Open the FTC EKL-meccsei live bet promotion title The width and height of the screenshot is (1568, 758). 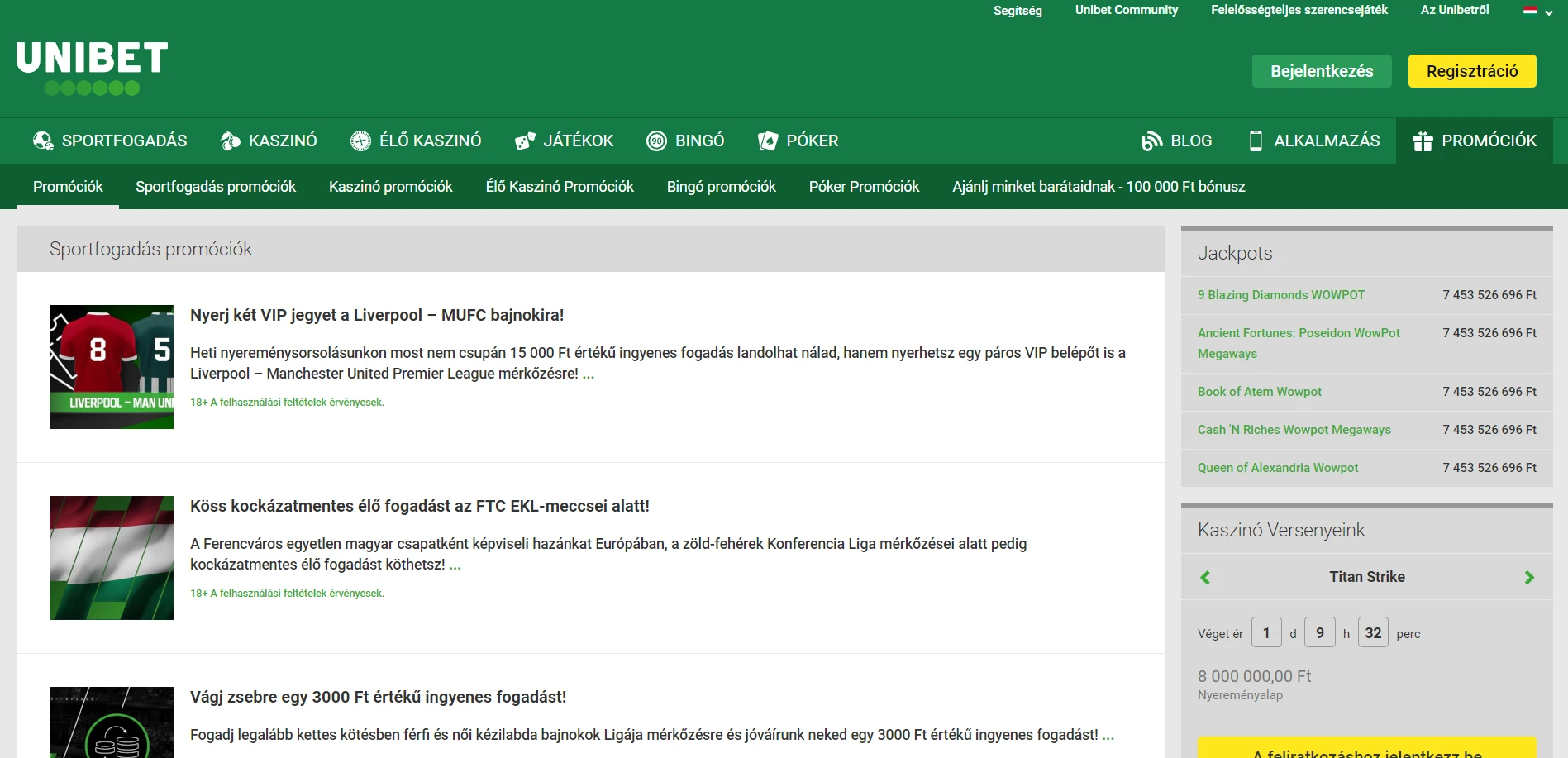(420, 506)
